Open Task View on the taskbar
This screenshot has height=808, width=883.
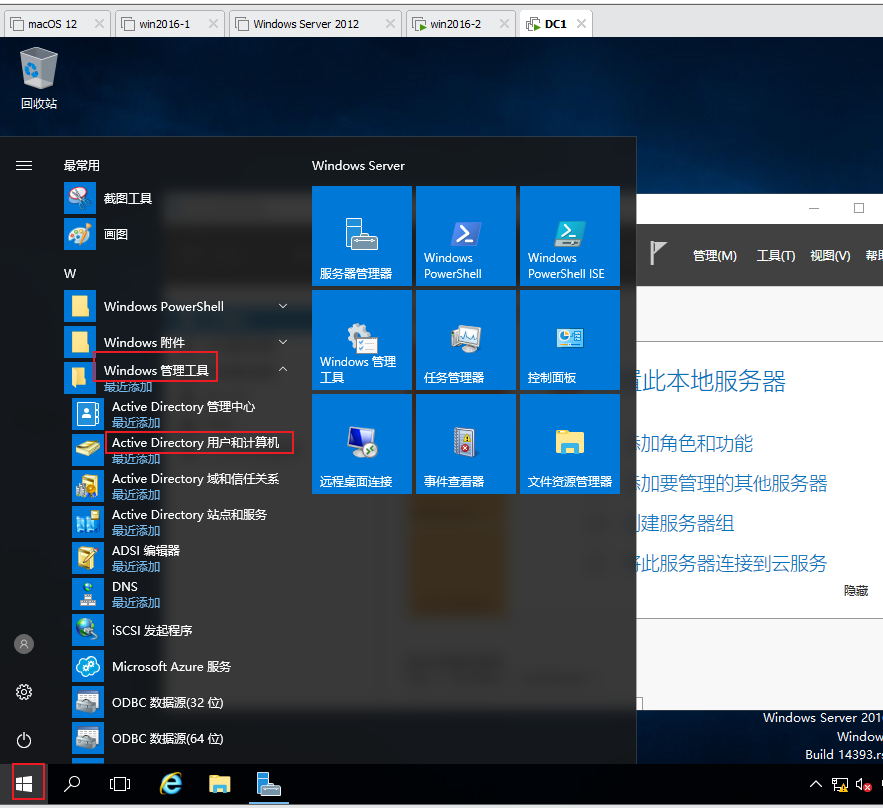pyautogui.click(x=120, y=783)
